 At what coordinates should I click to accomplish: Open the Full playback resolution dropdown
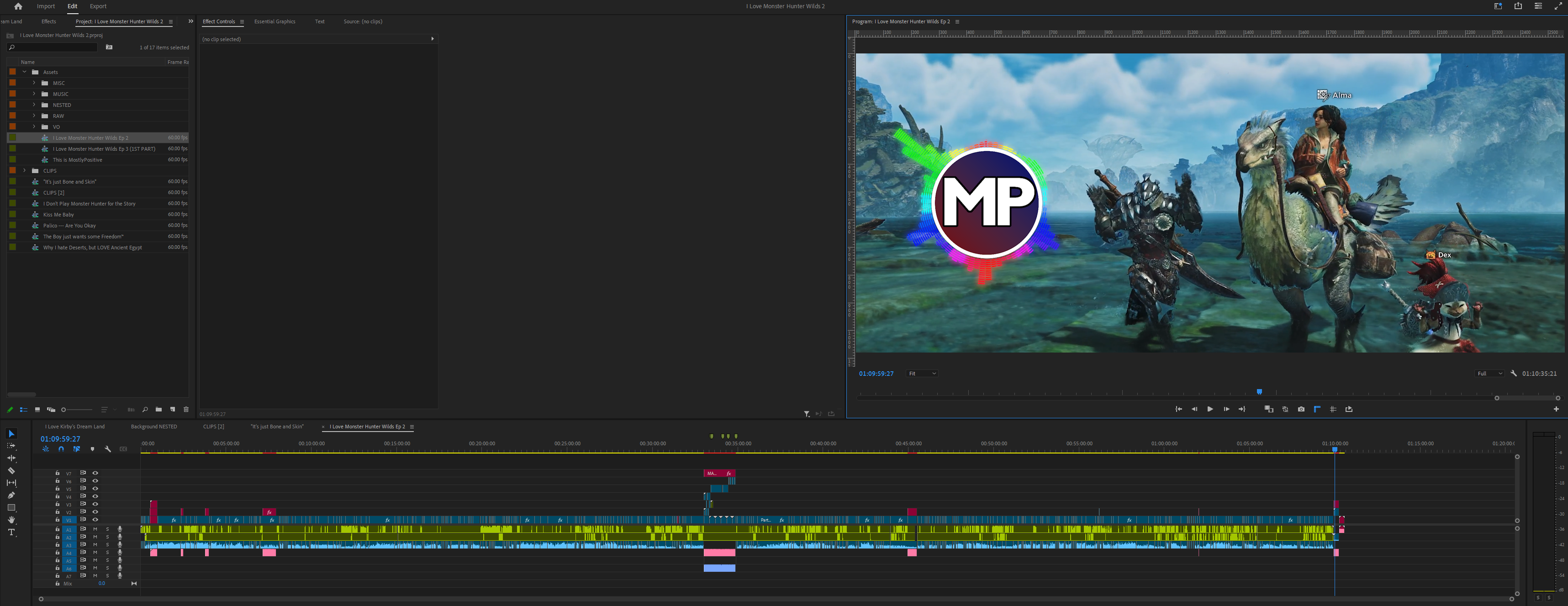(1489, 374)
